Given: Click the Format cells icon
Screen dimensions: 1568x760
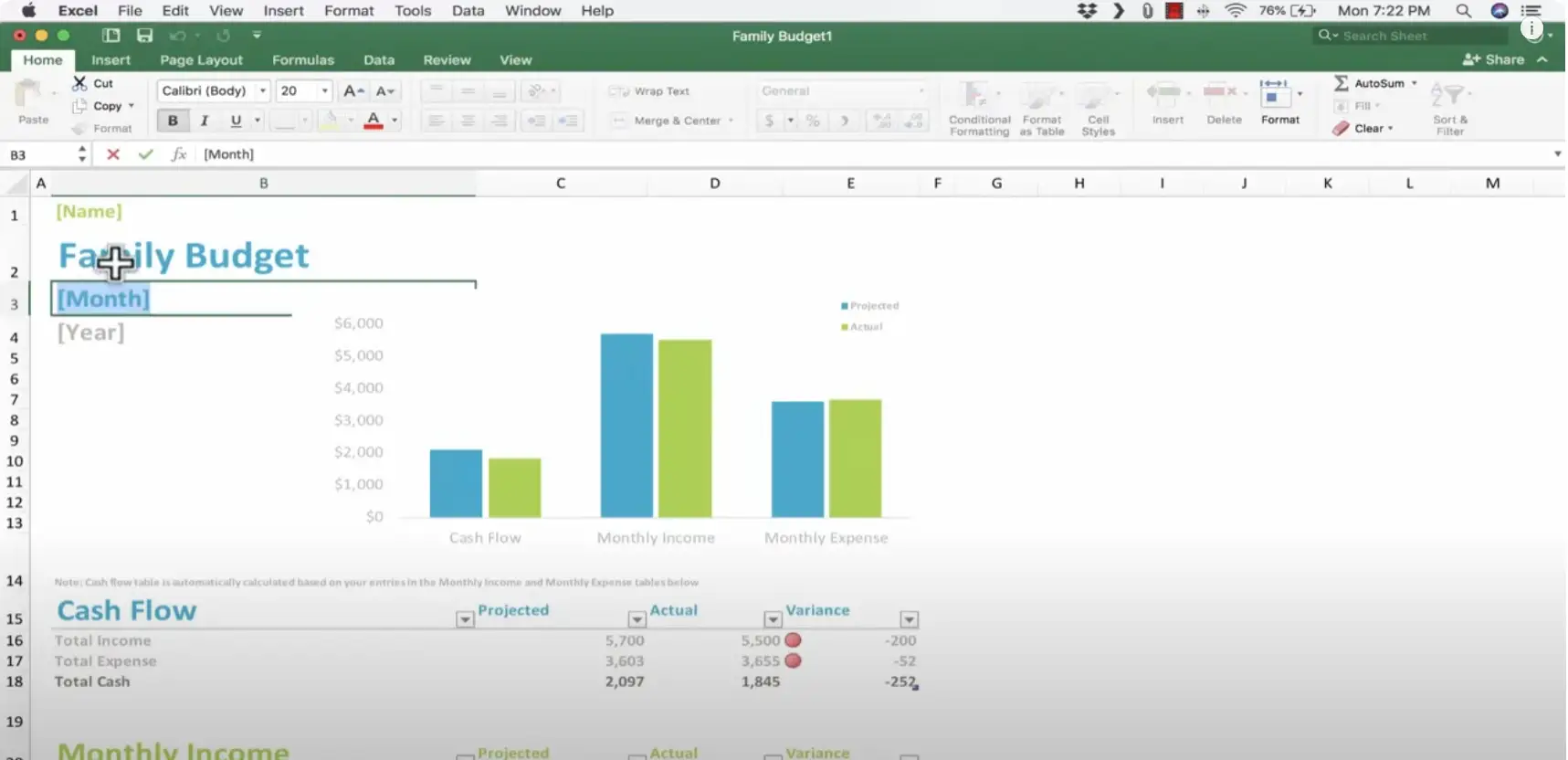Looking at the screenshot, I should [1273, 93].
